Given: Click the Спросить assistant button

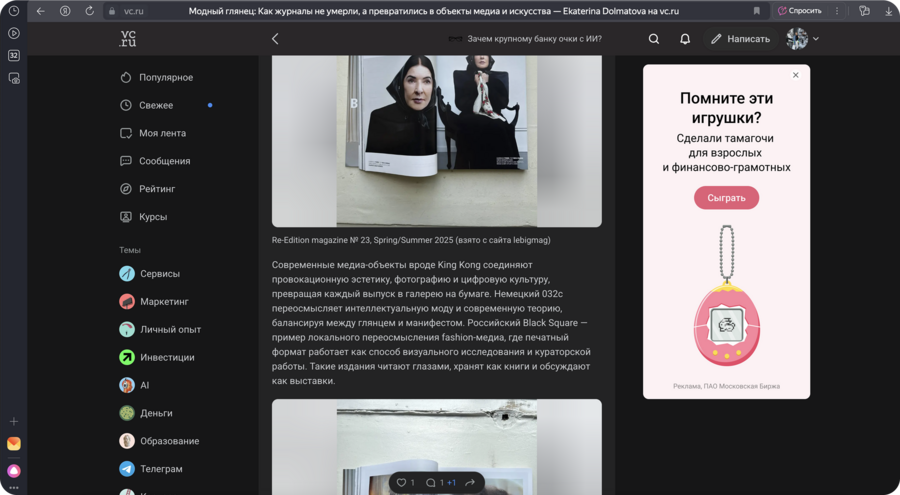Looking at the screenshot, I should tap(800, 11).
